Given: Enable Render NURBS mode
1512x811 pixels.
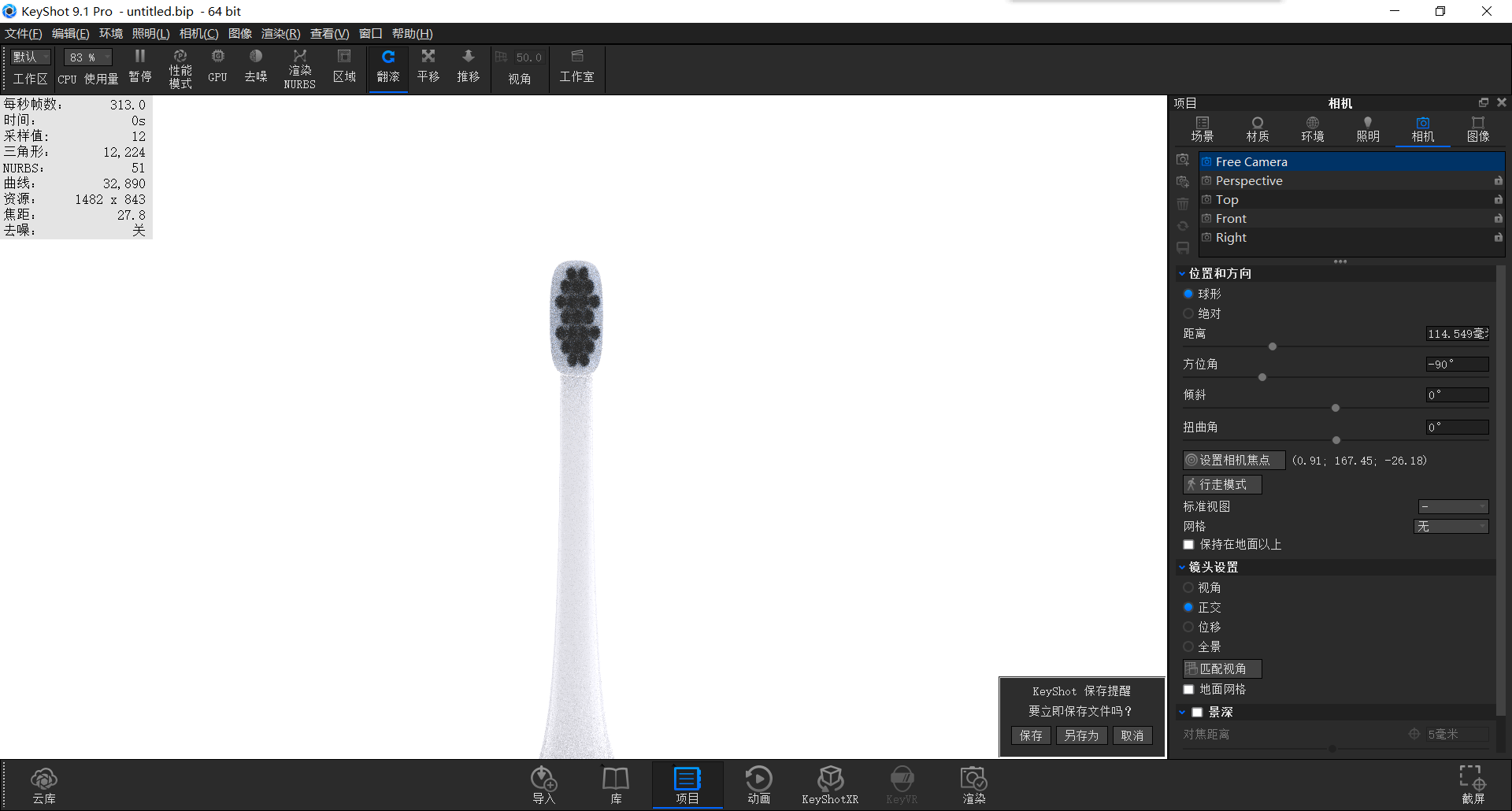Looking at the screenshot, I should pyautogui.click(x=299, y=67).
